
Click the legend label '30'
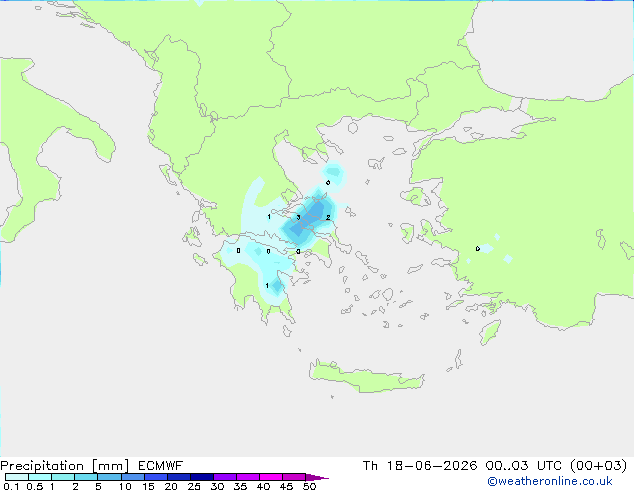217,486
